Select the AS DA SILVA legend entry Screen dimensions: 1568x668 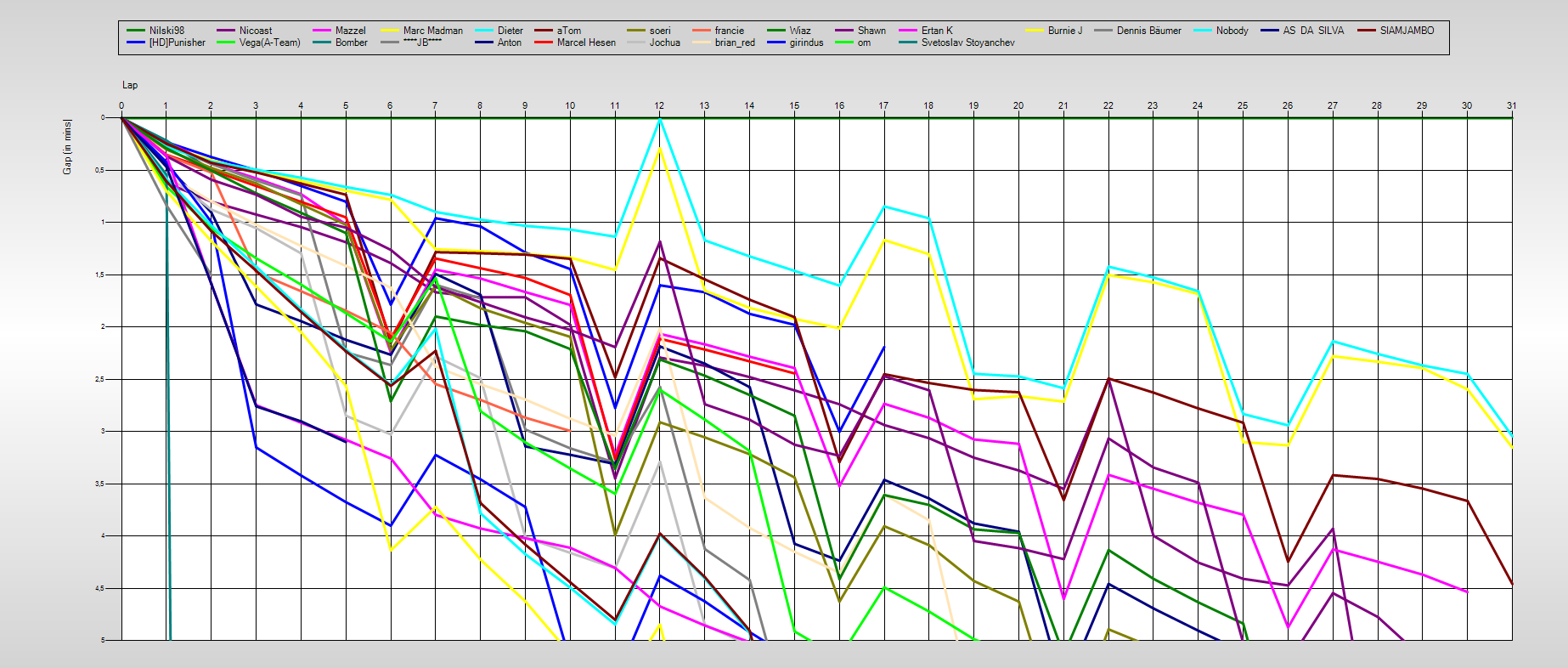1312,31
